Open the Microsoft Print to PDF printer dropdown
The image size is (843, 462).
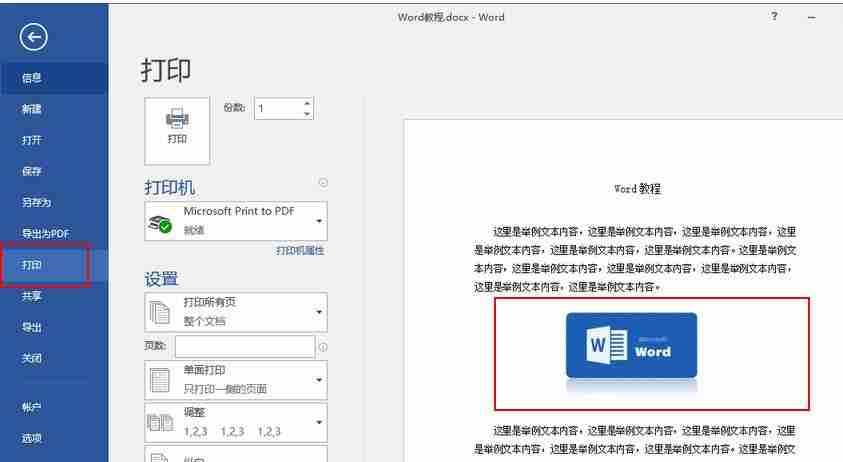[236, 221]
